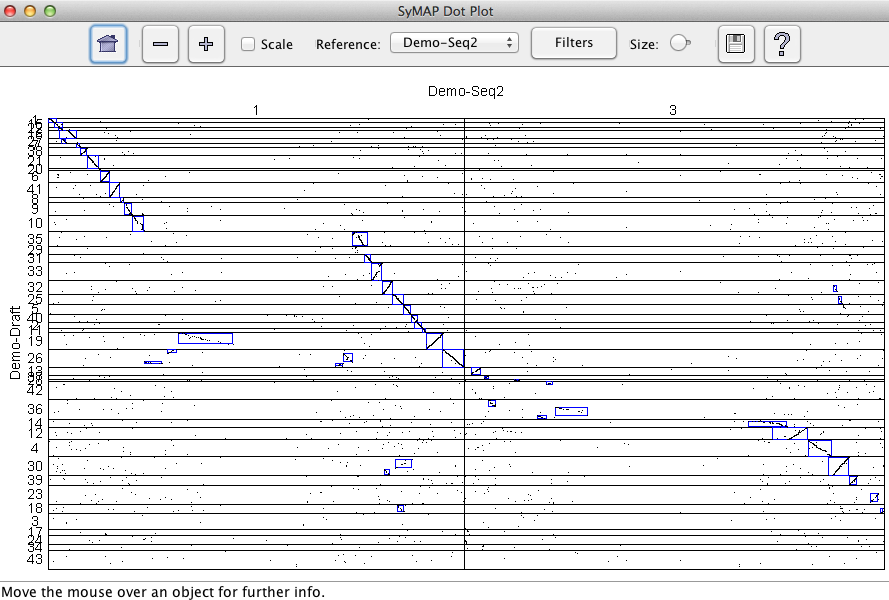Viewport: 889px width, 600px height.
Task: Select the blue synteny block in row 39
Action: (853, 480)
